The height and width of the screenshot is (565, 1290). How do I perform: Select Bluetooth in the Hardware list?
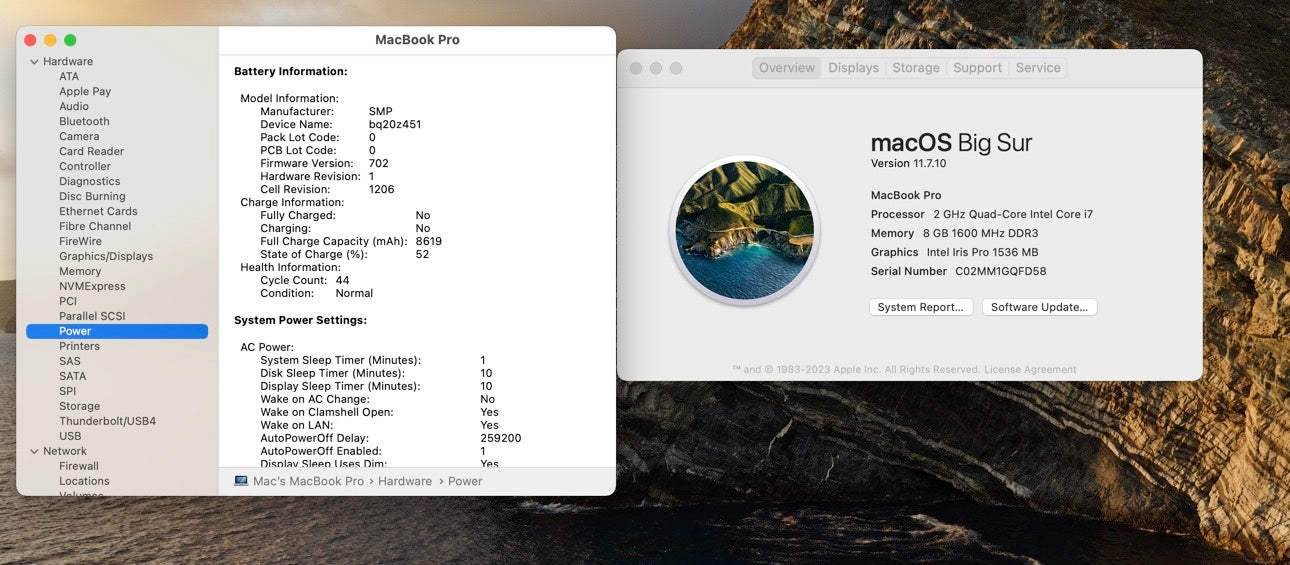84,122
